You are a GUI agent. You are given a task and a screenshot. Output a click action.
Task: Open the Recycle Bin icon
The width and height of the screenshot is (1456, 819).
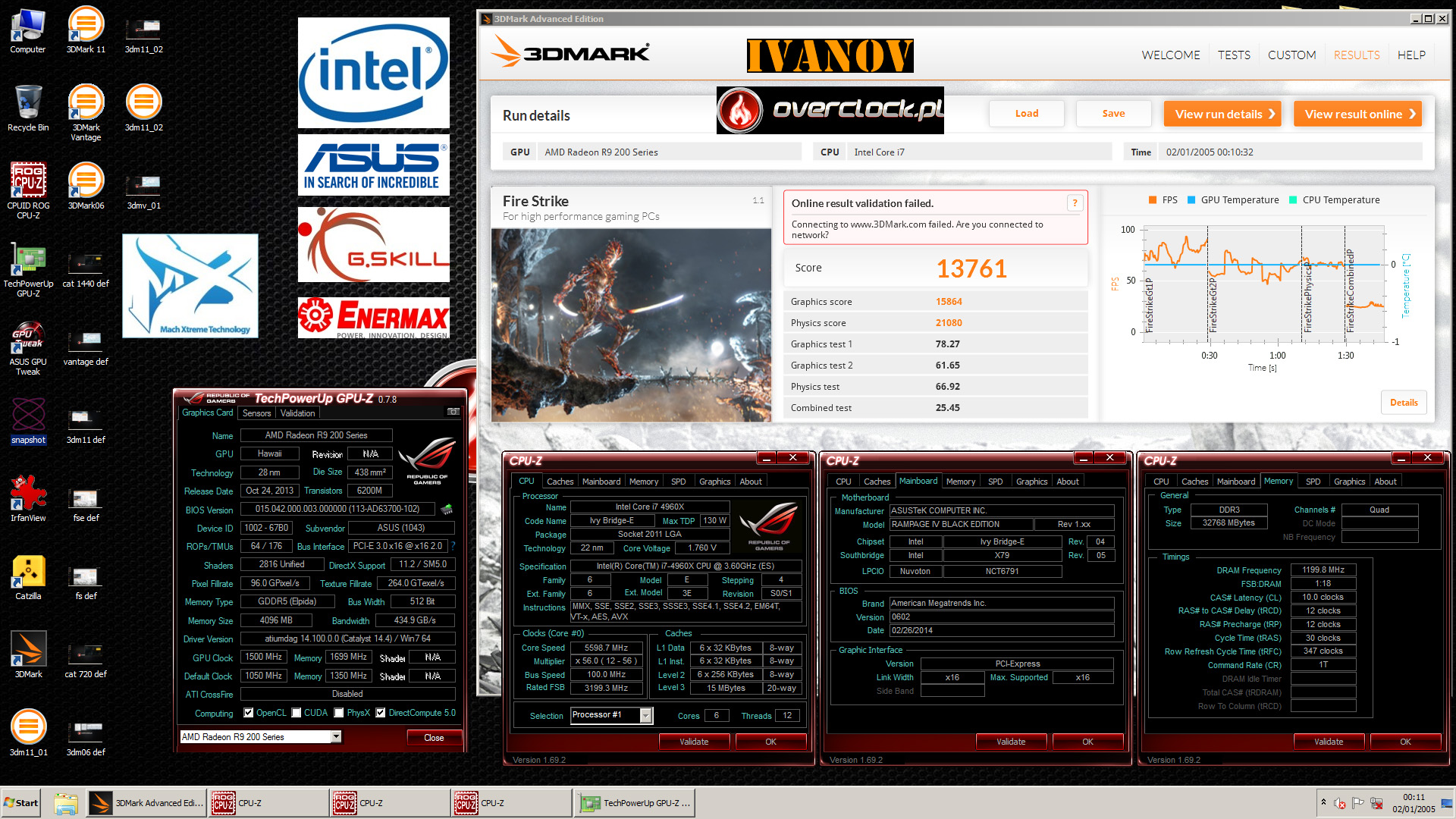tap(28, 108)
